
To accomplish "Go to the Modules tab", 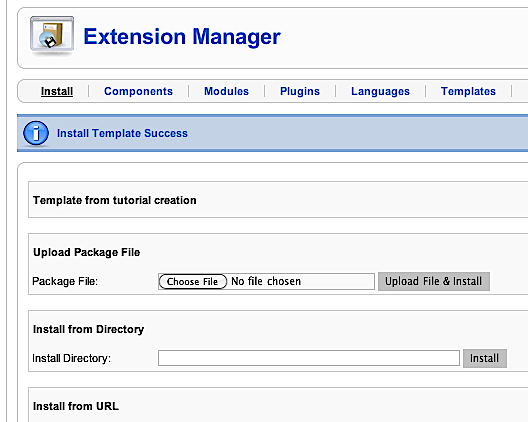I will point(226,91).
